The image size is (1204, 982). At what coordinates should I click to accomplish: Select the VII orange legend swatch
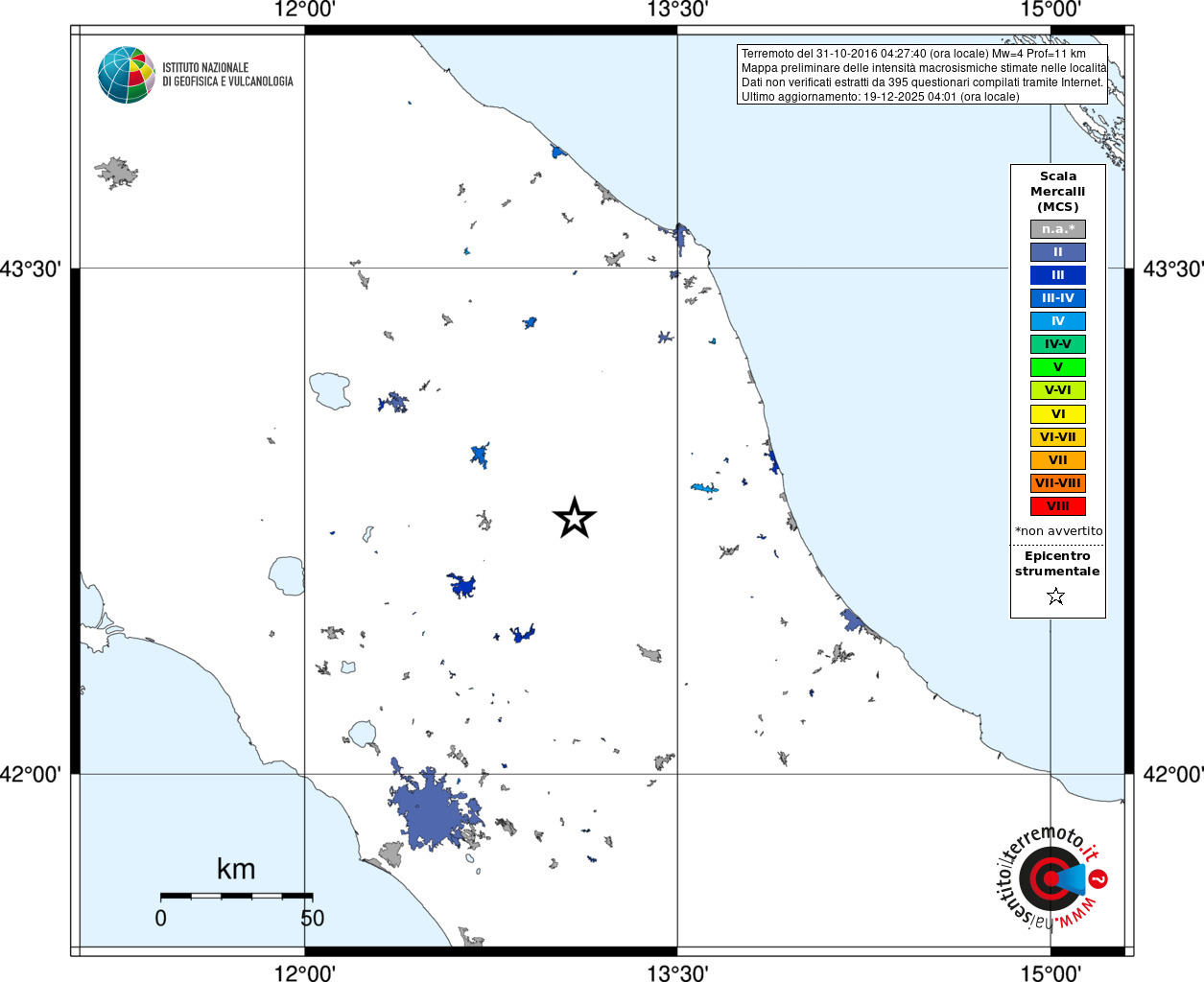[1058, 460]
